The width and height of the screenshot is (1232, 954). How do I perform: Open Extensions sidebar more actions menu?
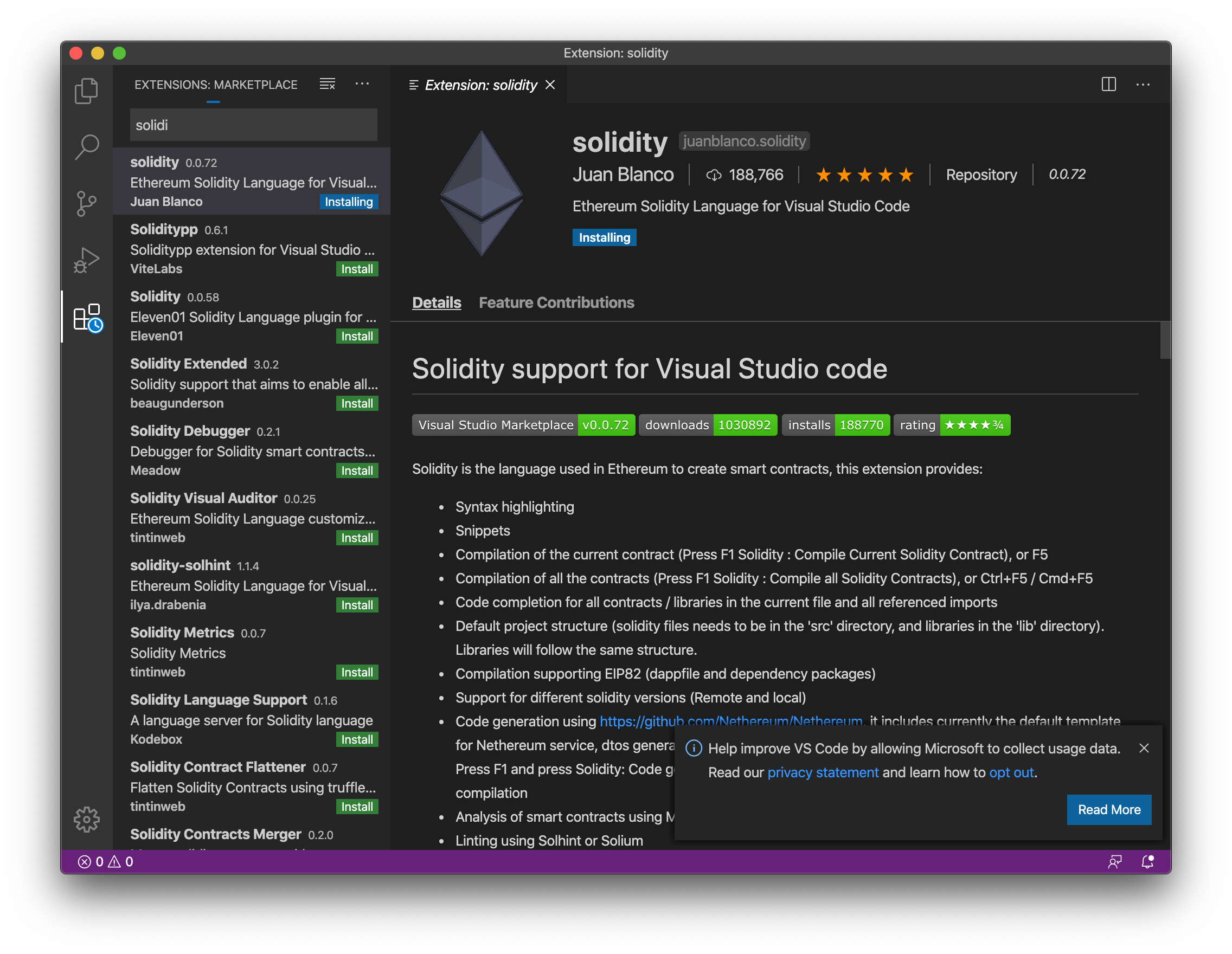(x=362, y=84)
